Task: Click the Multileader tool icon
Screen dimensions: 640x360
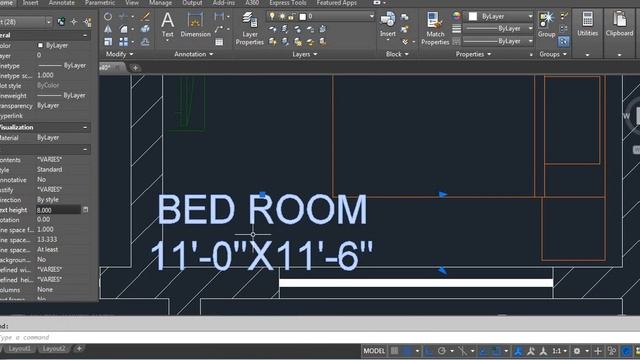Action: tap(219, 29)
